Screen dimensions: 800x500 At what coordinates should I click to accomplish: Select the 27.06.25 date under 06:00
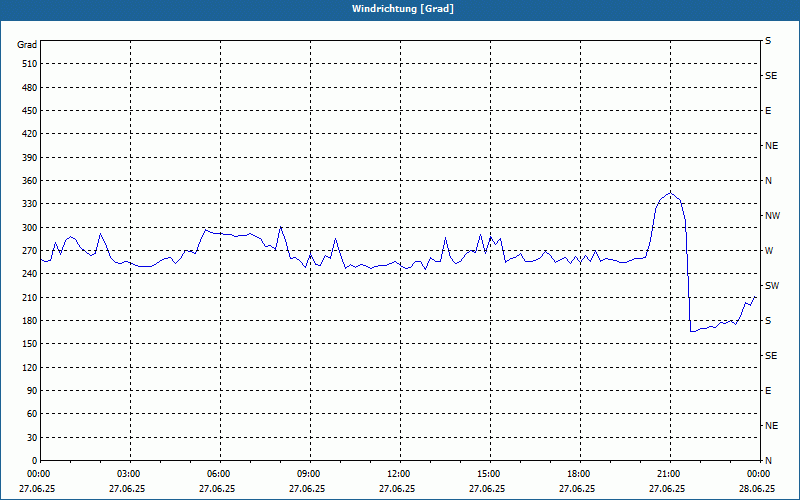click(217, 489)
